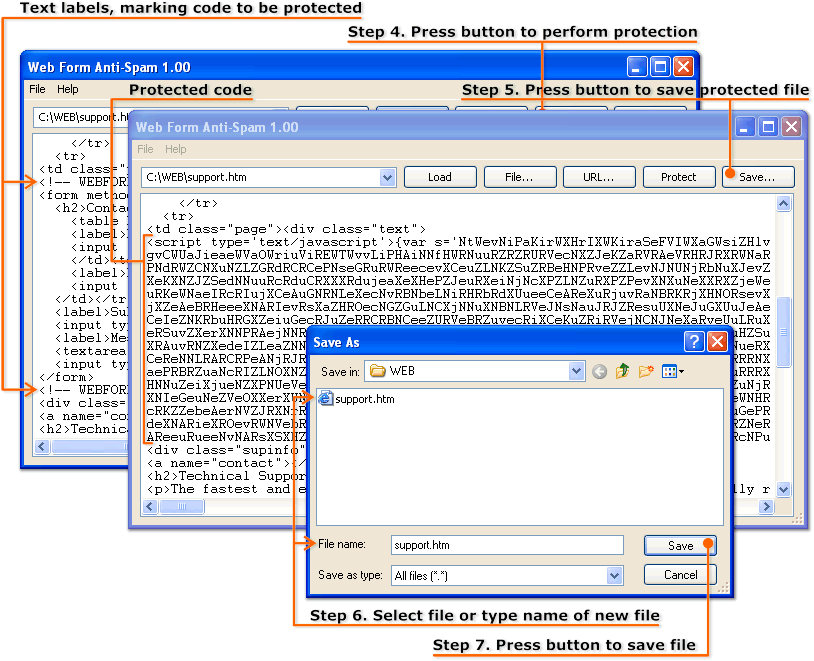This screenshot has height=661, width=814.
Task: Close the Save As dialog
Action: point(717,342)
